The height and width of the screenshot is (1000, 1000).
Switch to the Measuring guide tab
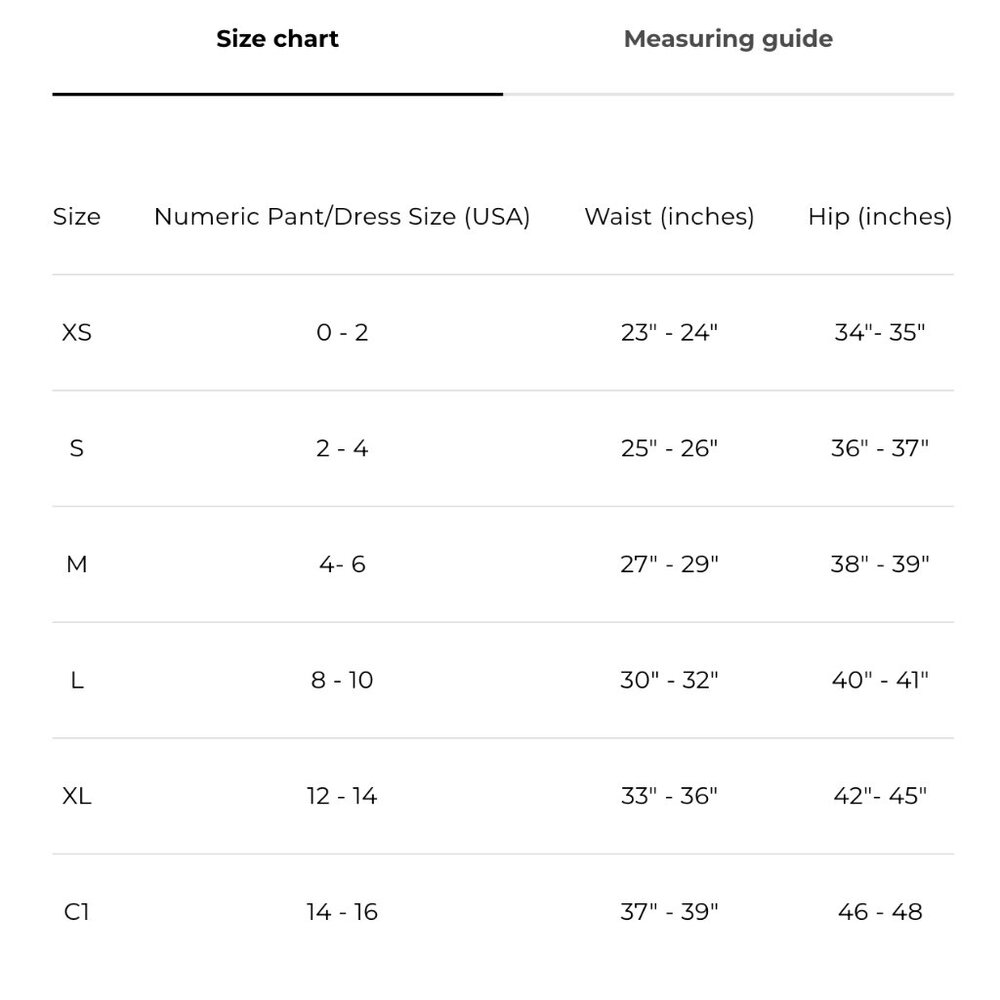(728, 39)
